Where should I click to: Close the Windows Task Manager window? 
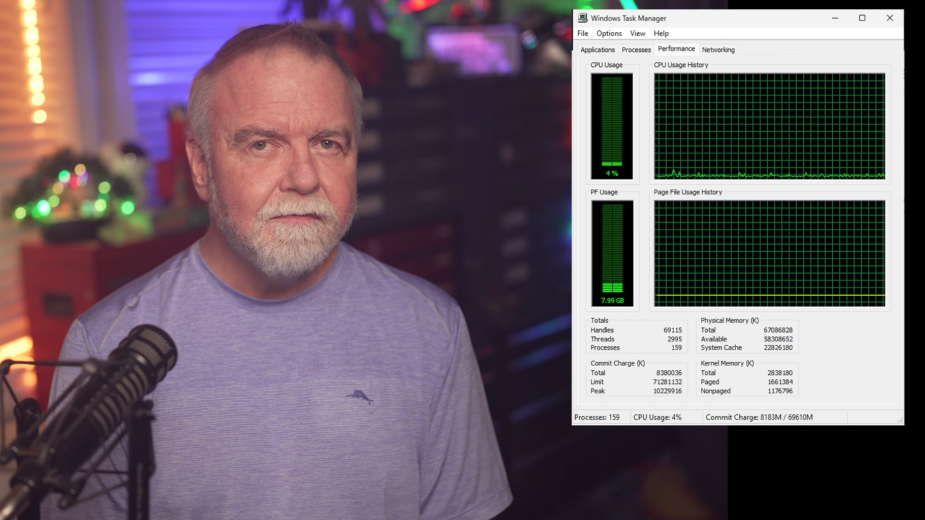tap(890, 18)
